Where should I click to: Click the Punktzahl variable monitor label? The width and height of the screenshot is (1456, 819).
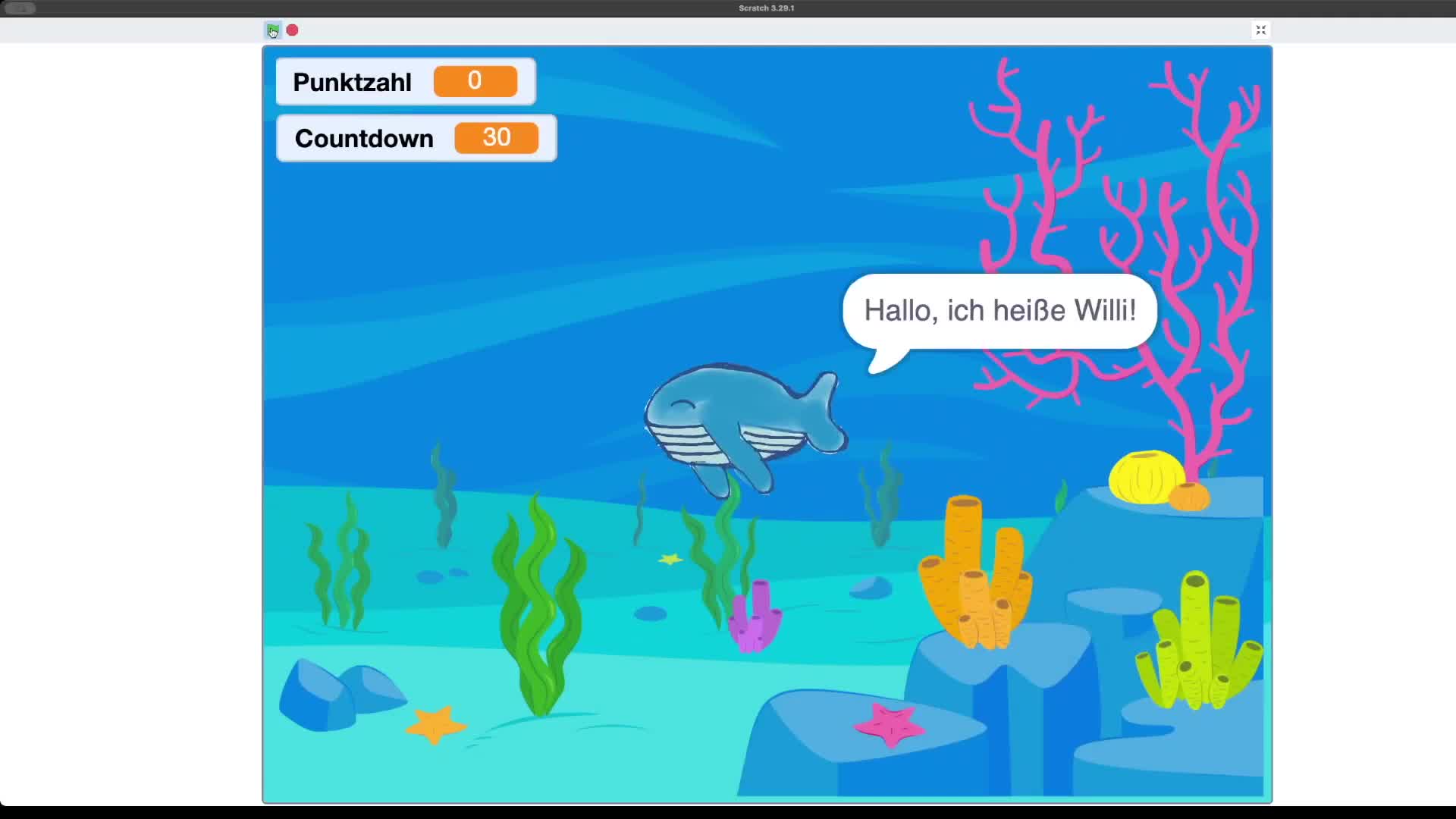coord(352,82)
